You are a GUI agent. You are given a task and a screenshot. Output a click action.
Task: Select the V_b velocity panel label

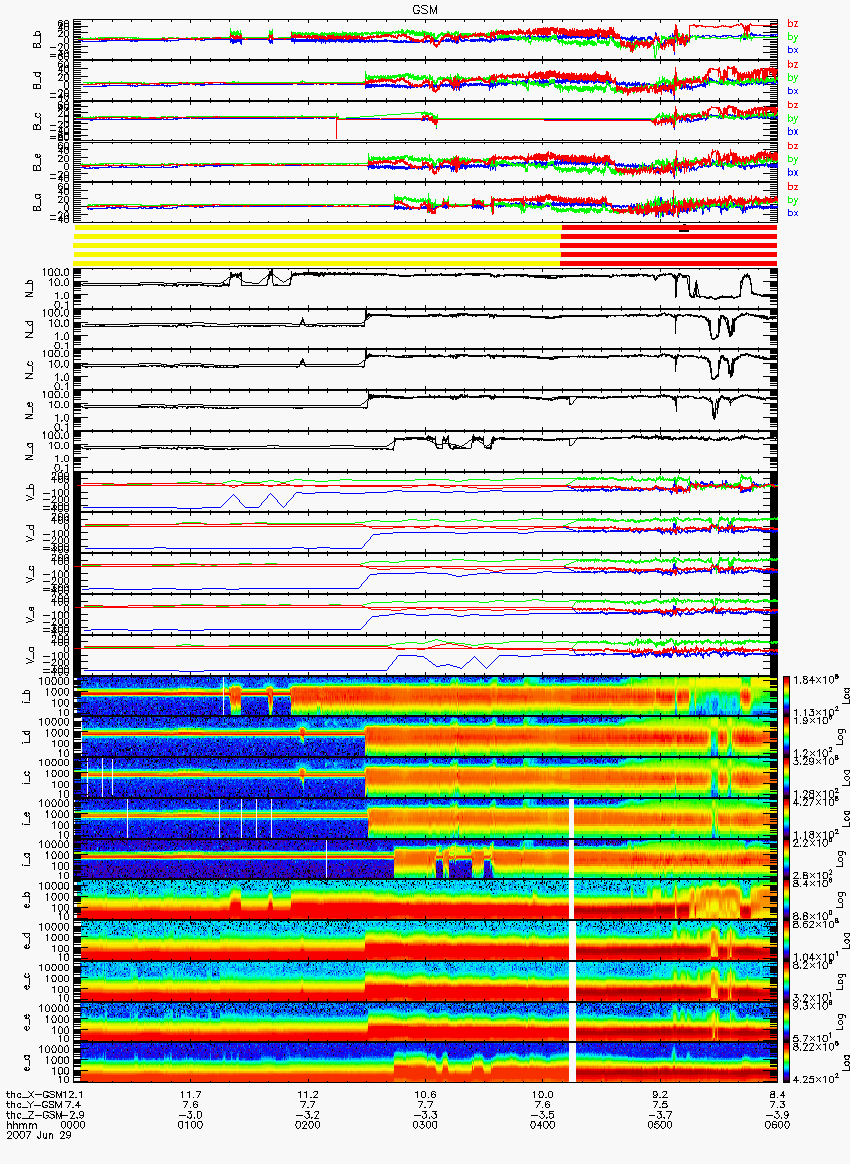coord(30,491)
